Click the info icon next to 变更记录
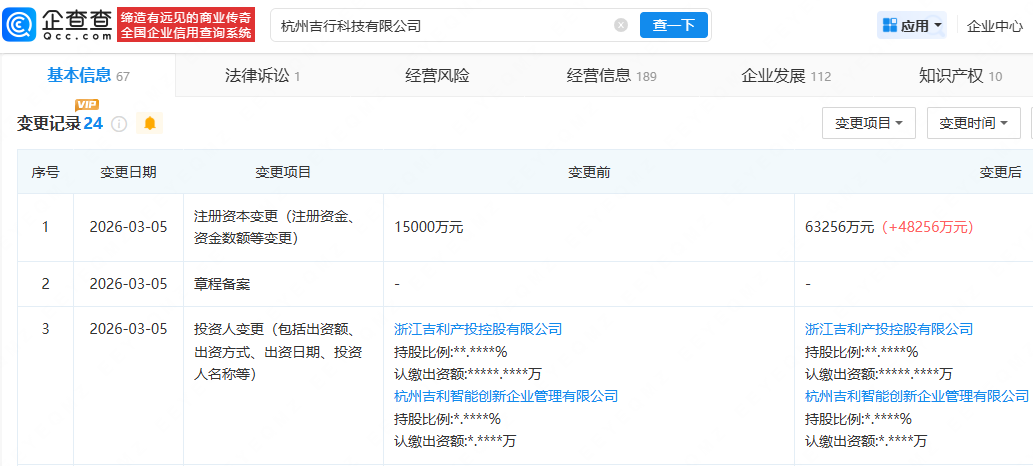Viewport: 1033px width, 466px height. [x=119, y=124]
